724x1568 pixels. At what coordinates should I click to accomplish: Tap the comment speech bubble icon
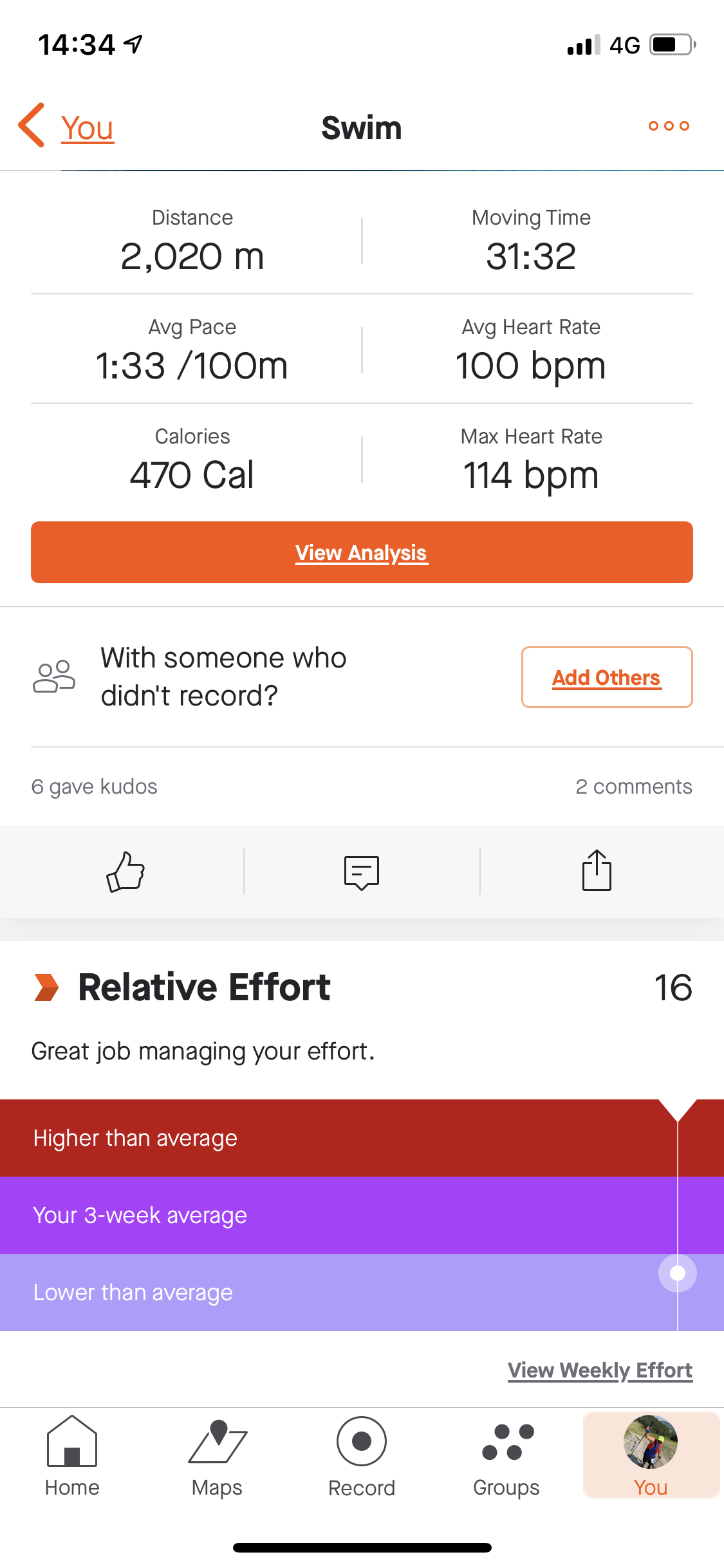(x=362, y=872)
